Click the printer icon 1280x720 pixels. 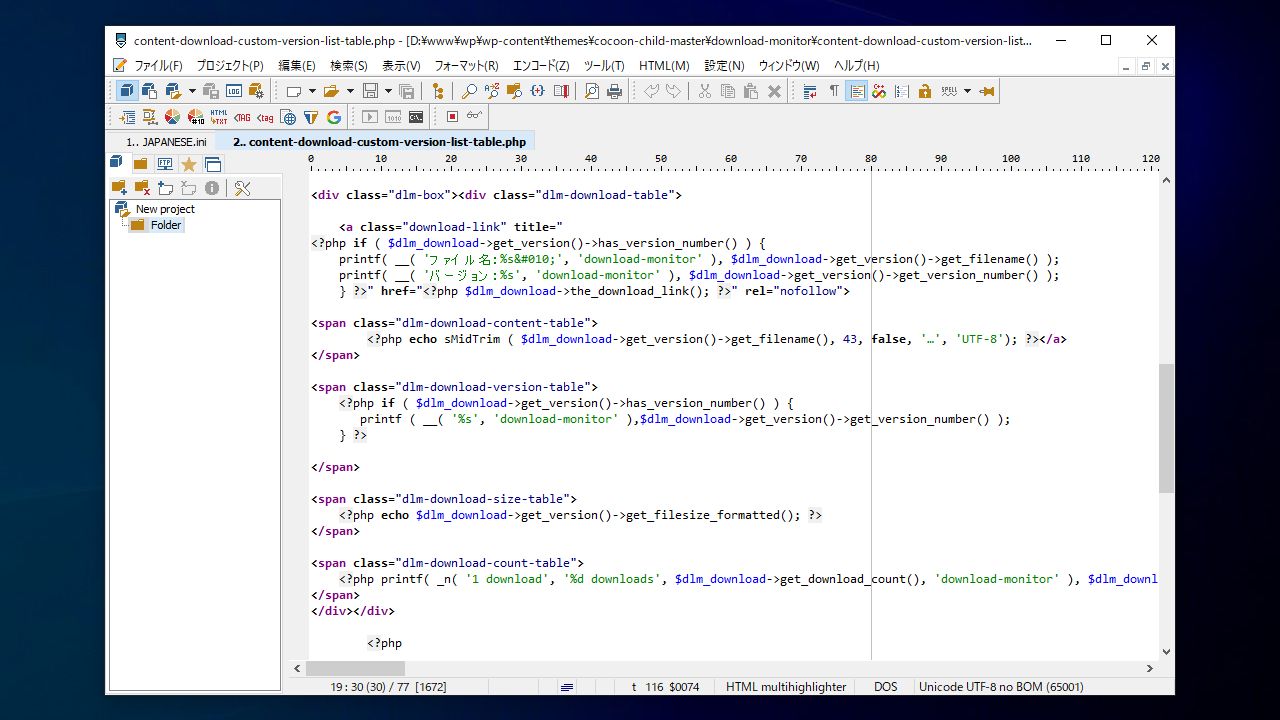614,91
